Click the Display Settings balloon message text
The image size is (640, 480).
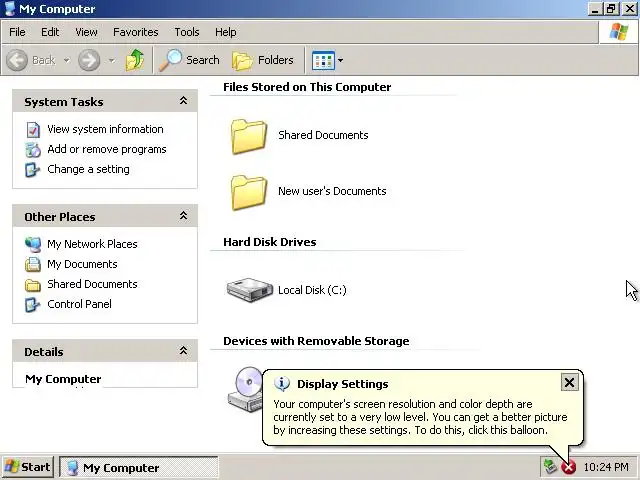pos(420,417)
